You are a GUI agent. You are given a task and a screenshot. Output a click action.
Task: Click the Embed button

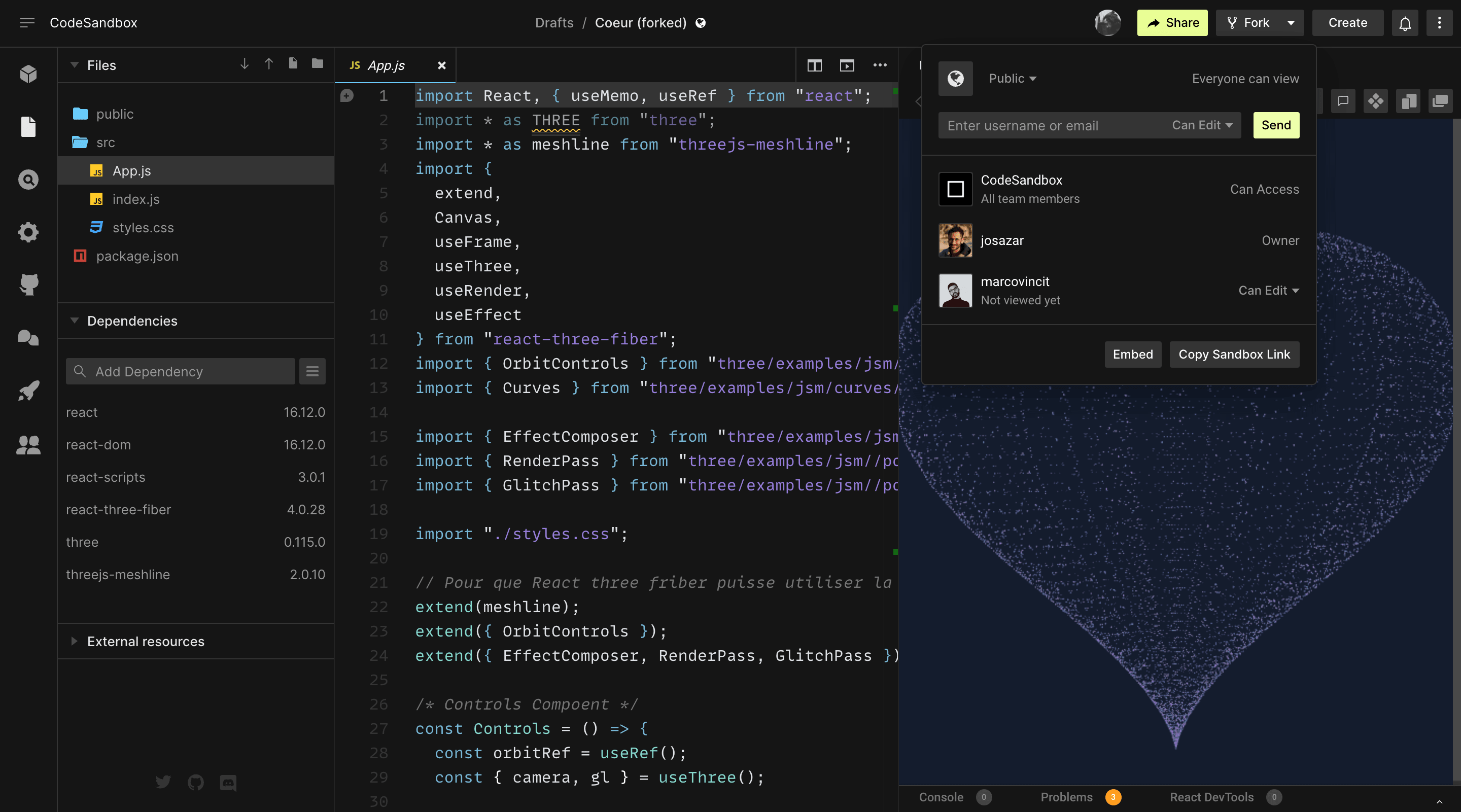pyautogui.click(x=1132, y=355)
